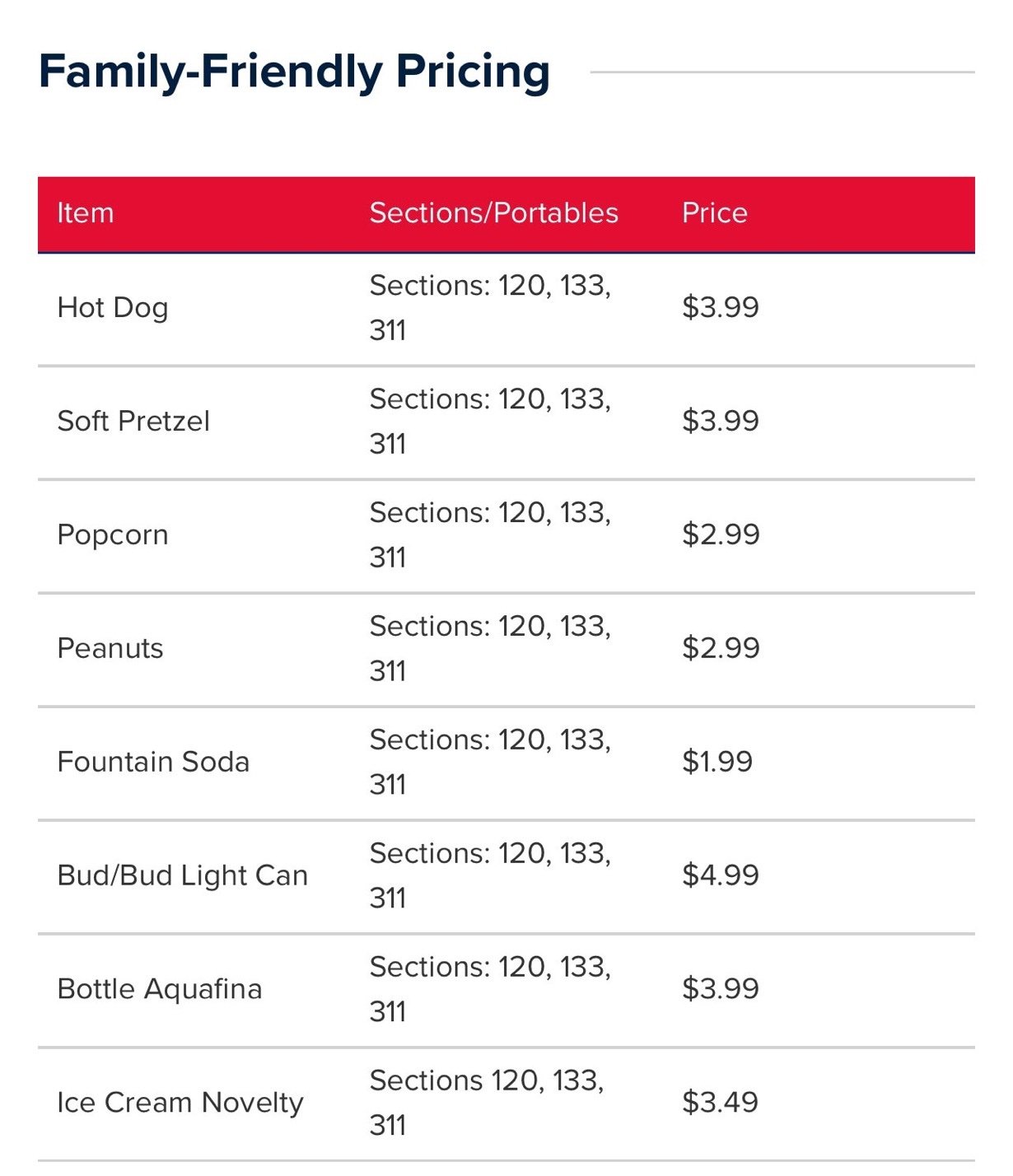Click the Bottle Aquafina sections text
The height and width of the screenshot is (1176, 1013).
coord(490,990)
